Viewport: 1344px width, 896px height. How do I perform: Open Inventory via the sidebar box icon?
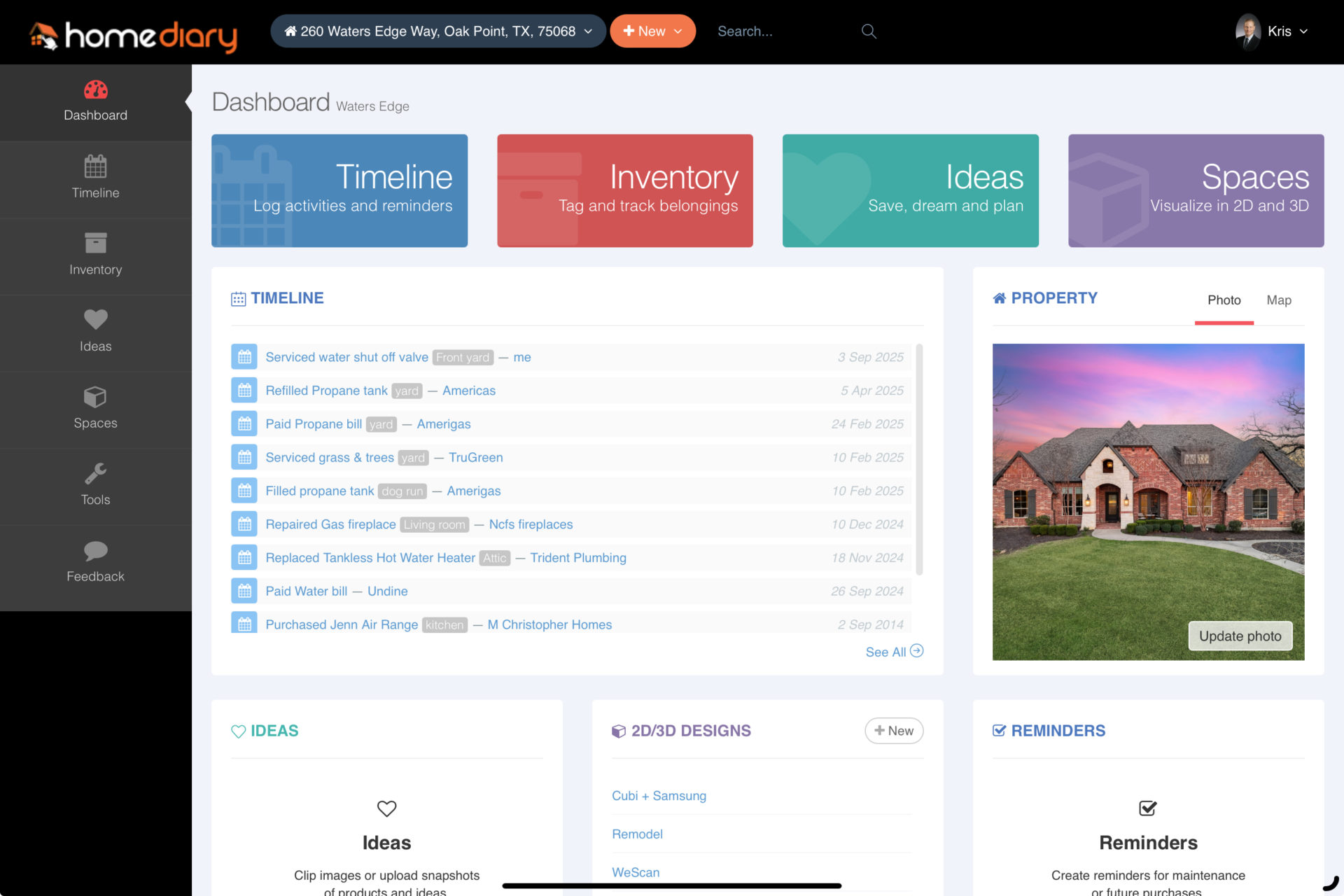[x=96, y=243]
